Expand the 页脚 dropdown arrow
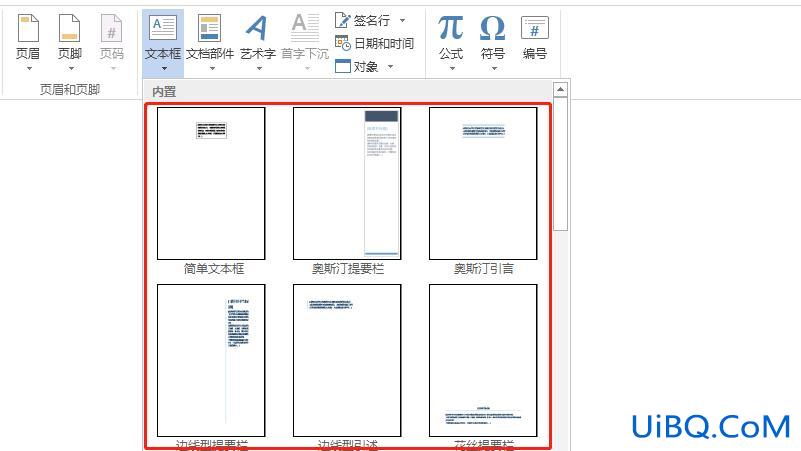The width and height of the screenshot is (801, 451). coord(71,68)
